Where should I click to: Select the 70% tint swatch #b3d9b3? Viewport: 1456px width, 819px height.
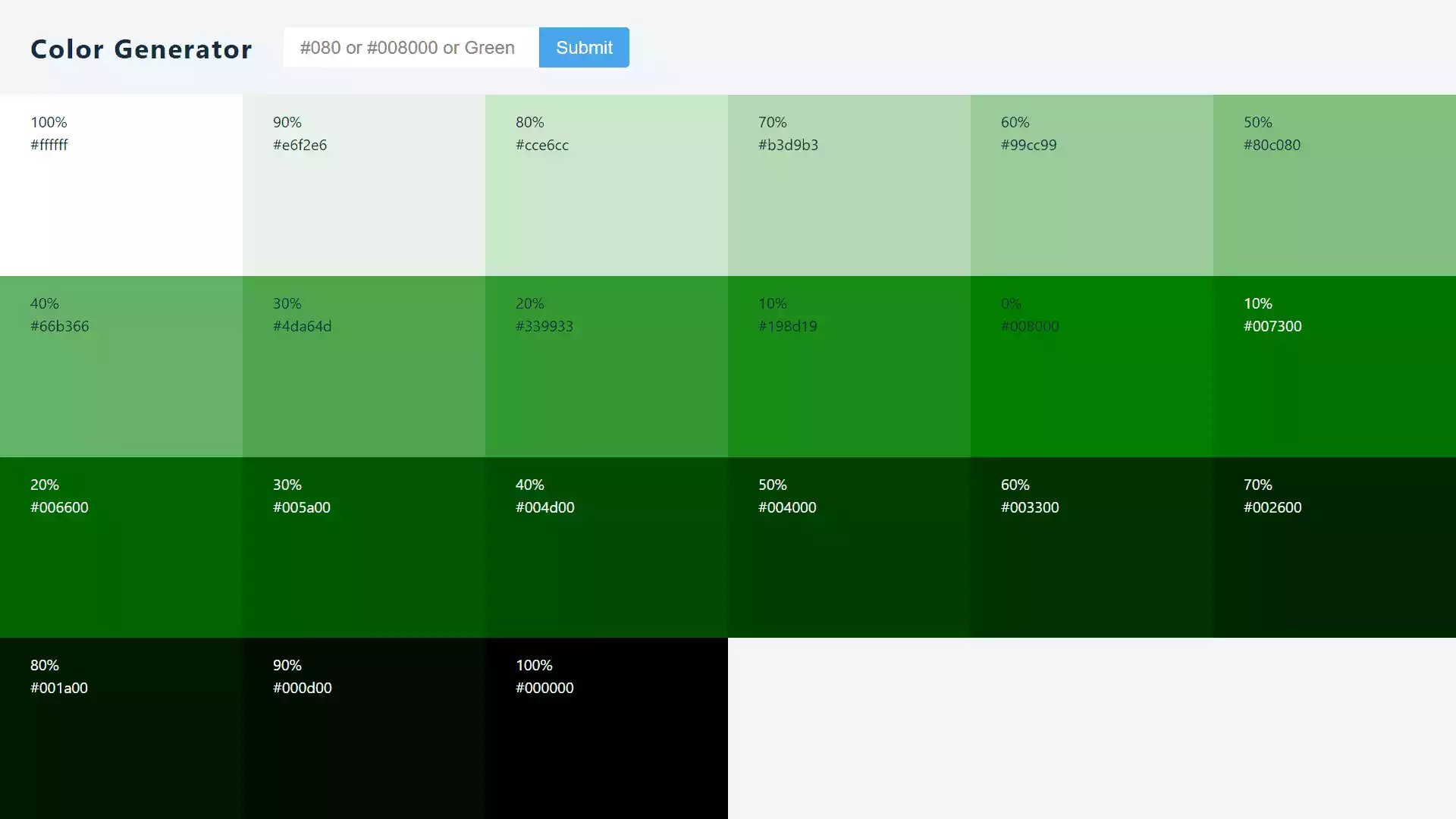click(x=849, y=186)
